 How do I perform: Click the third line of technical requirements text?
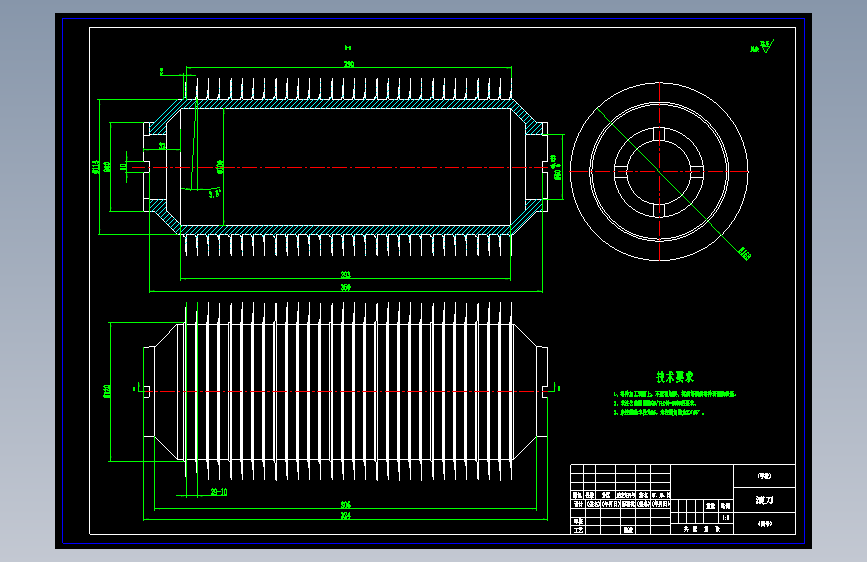pyautogui.click(x=659, y=413)
